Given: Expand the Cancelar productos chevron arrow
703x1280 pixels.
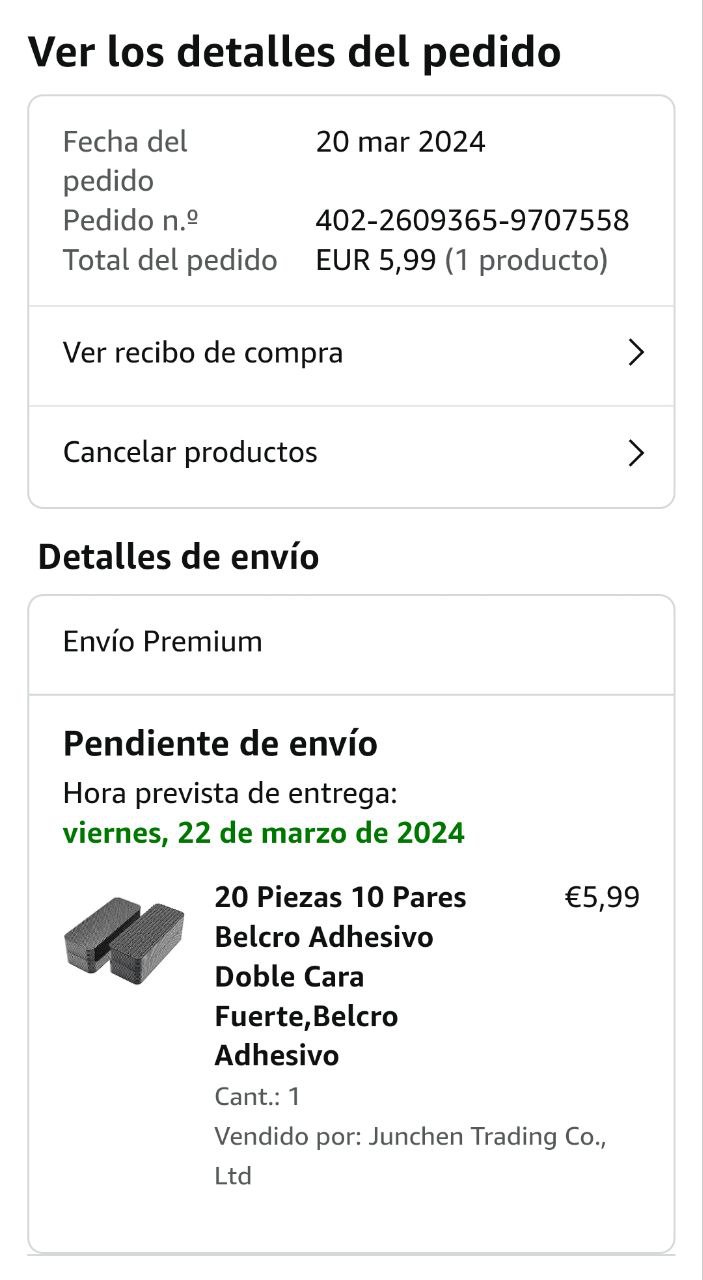Looking at the screenshot, I should click(x=635, y=453).
